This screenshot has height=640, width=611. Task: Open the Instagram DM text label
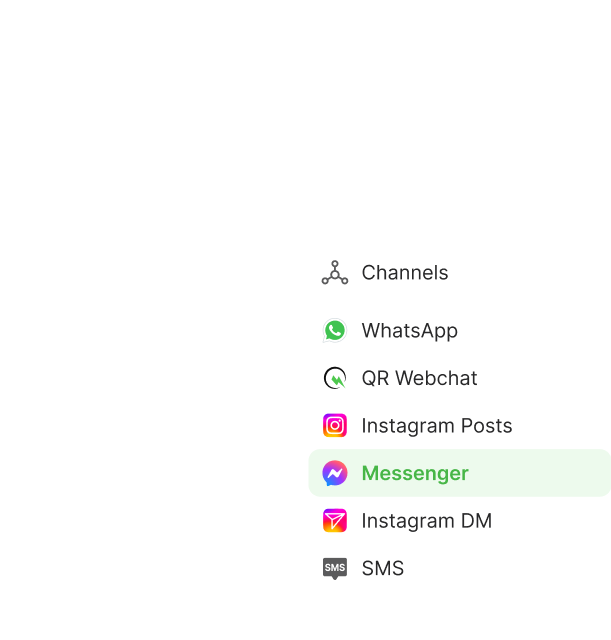[427, 521]
